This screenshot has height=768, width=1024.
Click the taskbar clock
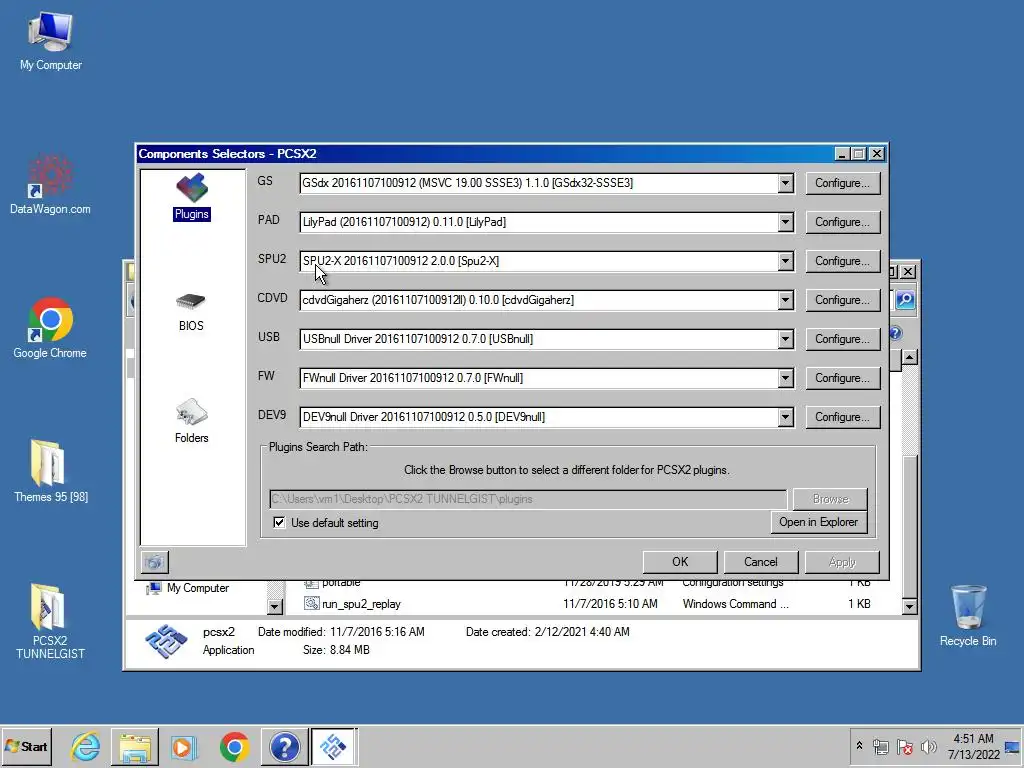[x=974, y=746]
